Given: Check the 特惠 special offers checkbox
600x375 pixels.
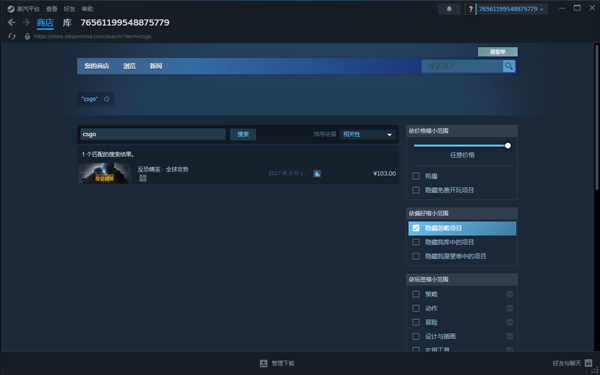Looking at the screenshot, I should 416,176.
